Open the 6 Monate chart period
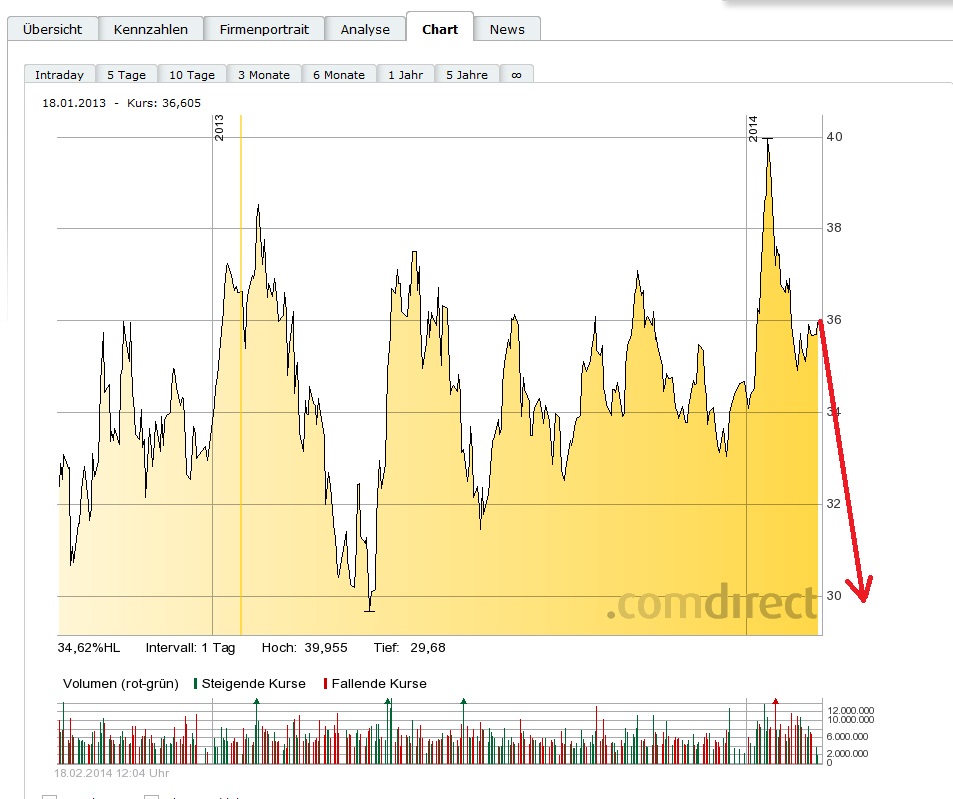This screenshot has width=953, height=799. [x=337, y=74]
